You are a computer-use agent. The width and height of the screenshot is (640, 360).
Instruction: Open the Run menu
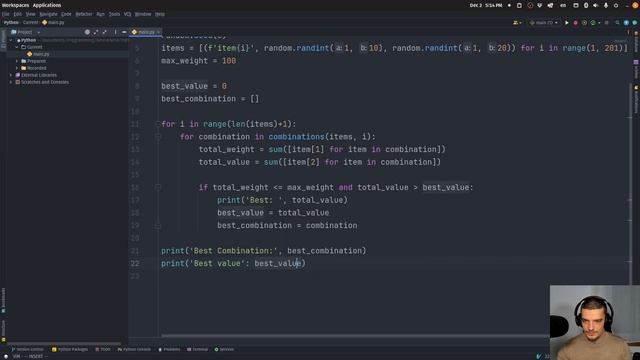(x=100, y=14)
